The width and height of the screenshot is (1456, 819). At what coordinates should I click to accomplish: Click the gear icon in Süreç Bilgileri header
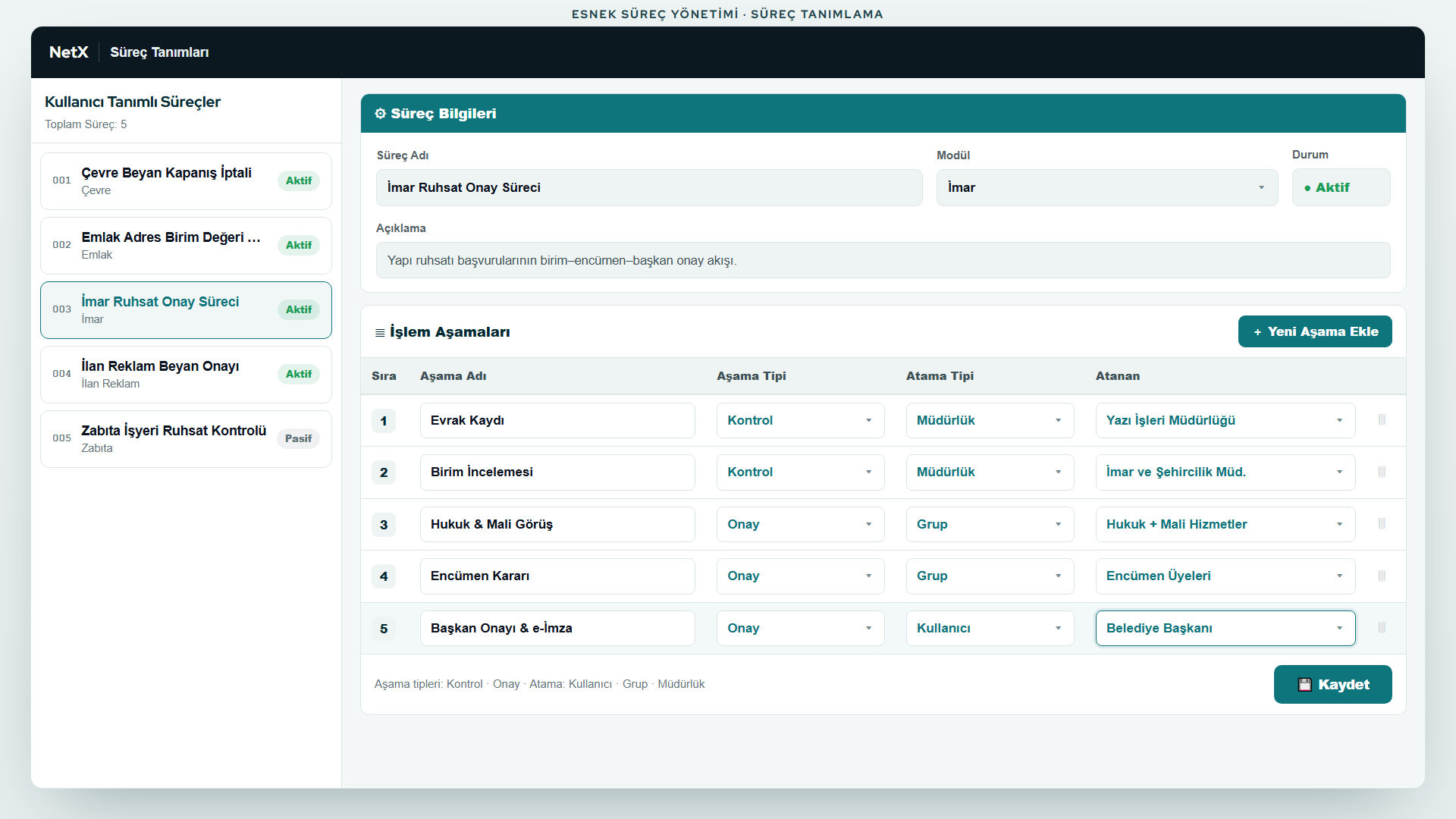coord(381,114)
